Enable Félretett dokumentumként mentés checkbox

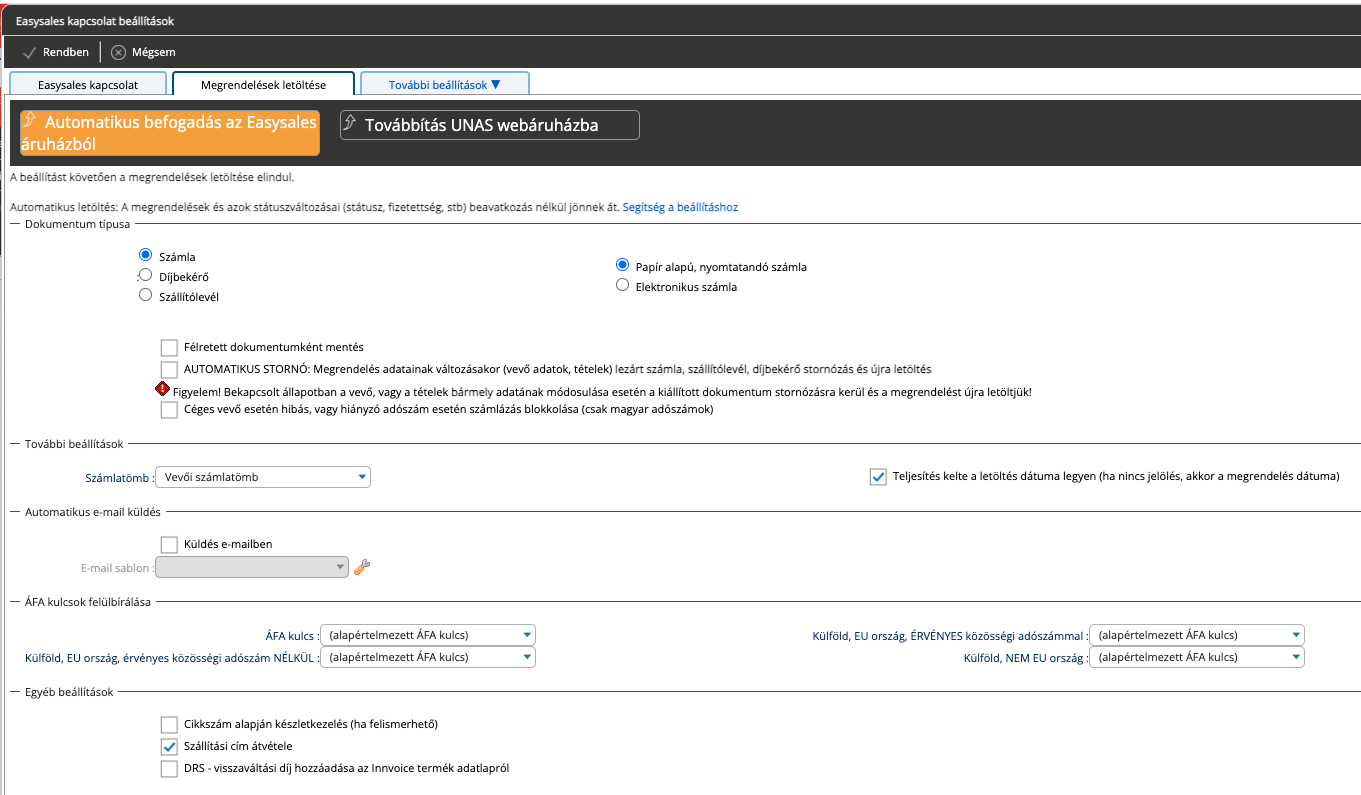click(x=169, y=347)
